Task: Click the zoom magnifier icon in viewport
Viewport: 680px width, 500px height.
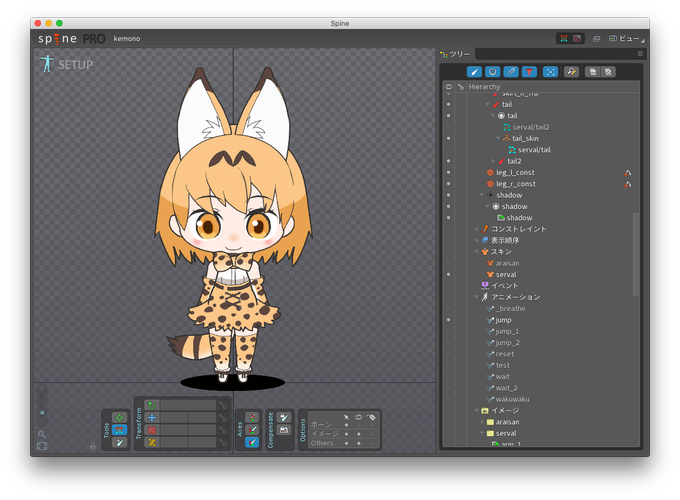Action: coord(42,434)
